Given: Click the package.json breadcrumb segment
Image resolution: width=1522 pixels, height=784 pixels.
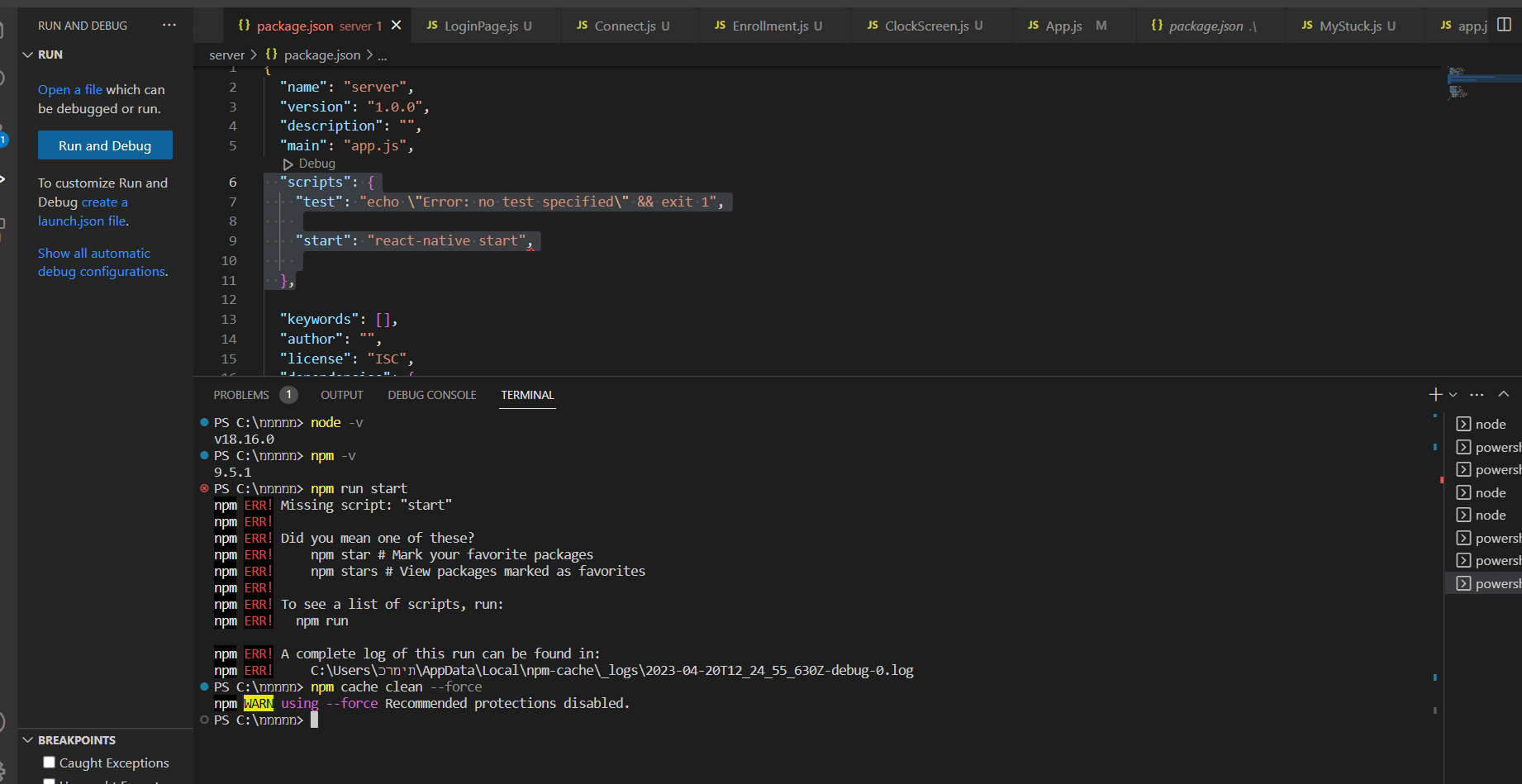Looking at the screenshot, I should pos(313,55).
